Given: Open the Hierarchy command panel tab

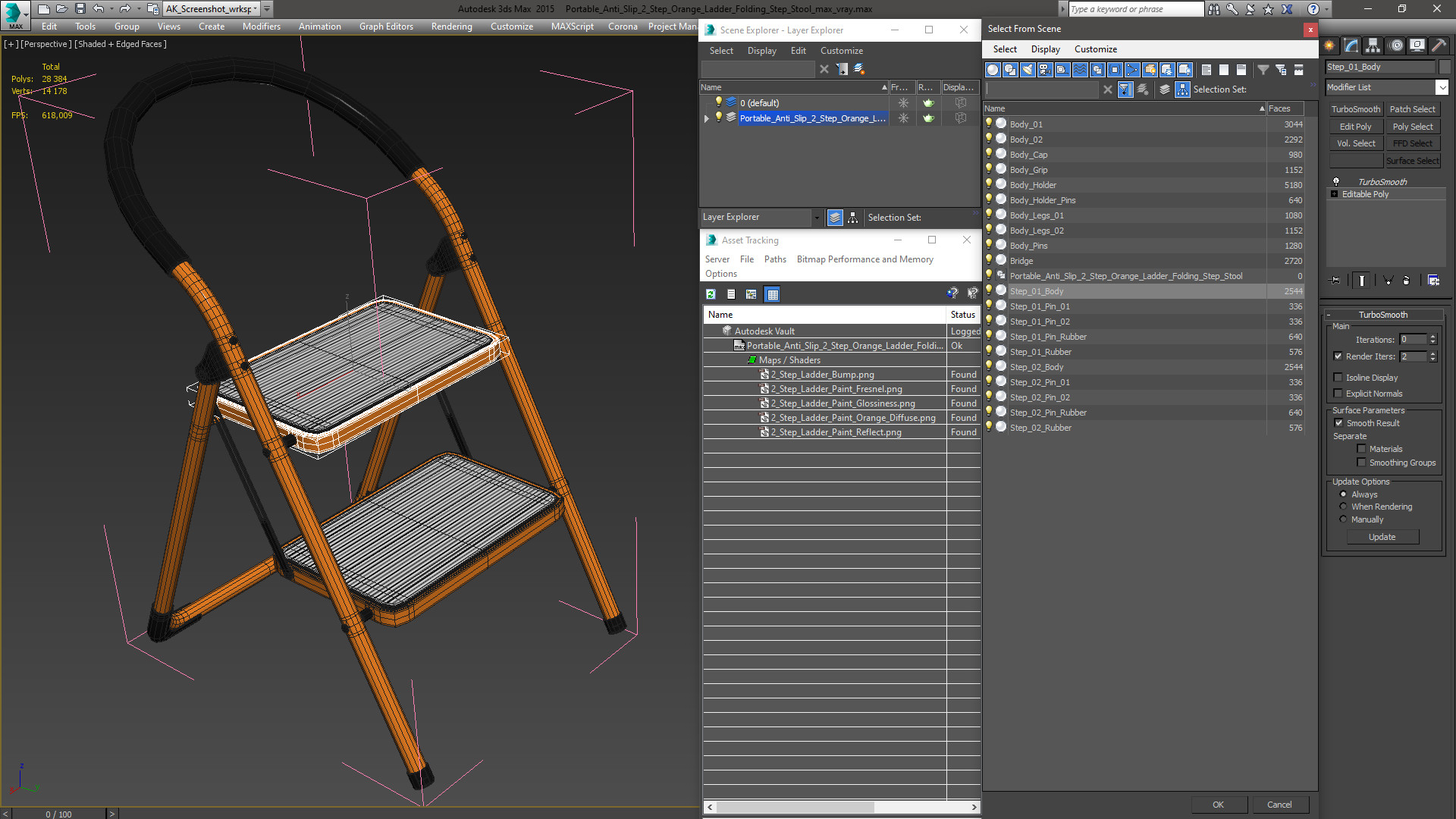Looking at the screenshot, I should [1373, 45].
